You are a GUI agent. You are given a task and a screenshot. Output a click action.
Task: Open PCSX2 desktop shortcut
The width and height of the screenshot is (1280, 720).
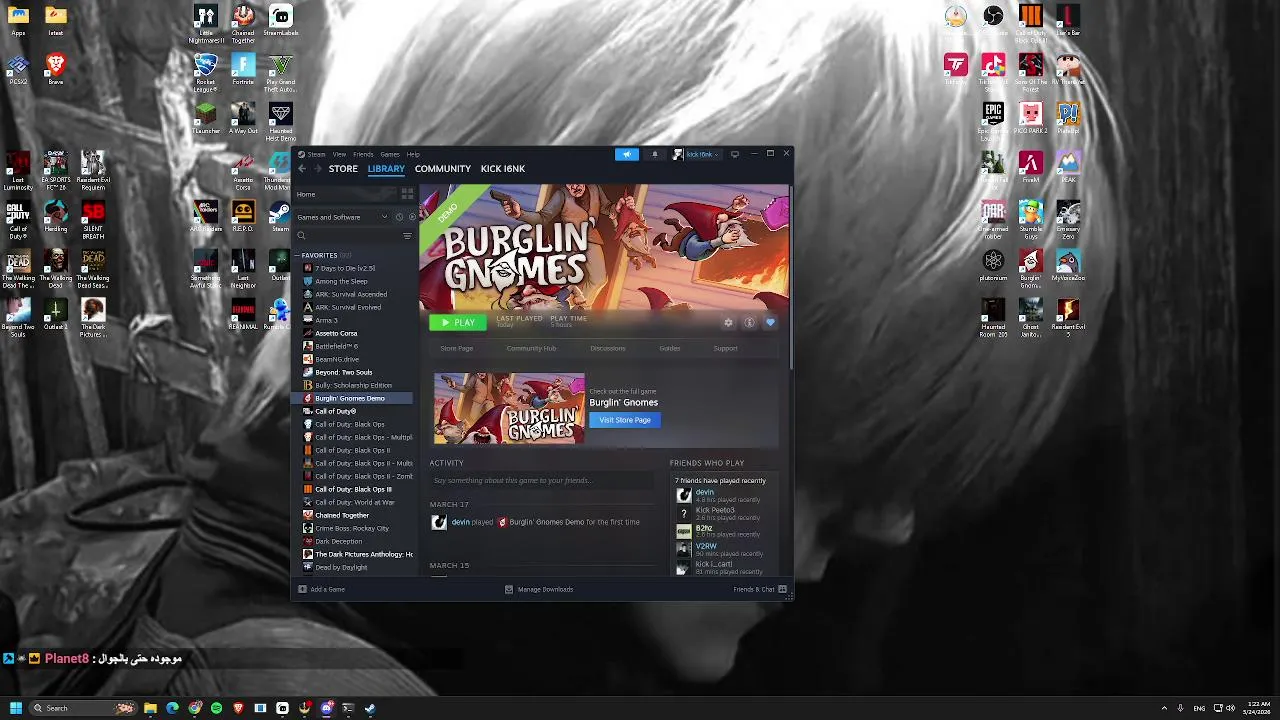pos(18,70)
